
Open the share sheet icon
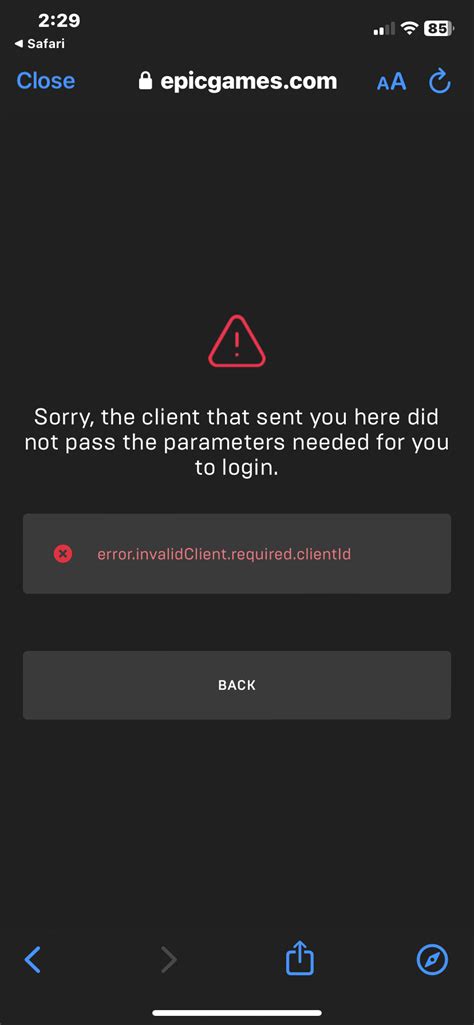[300, 958]
